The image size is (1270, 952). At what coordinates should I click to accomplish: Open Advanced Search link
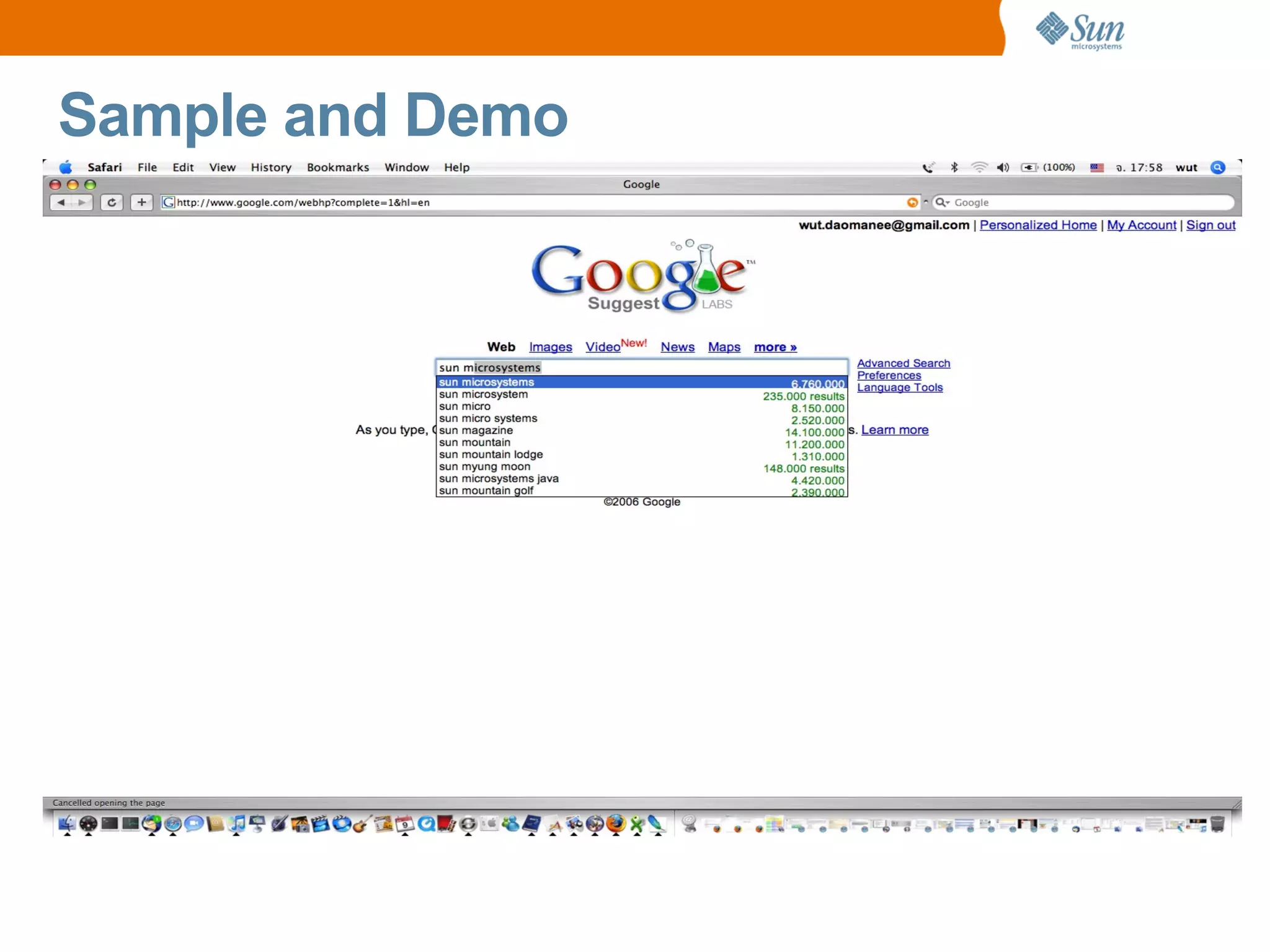point(904,363)
